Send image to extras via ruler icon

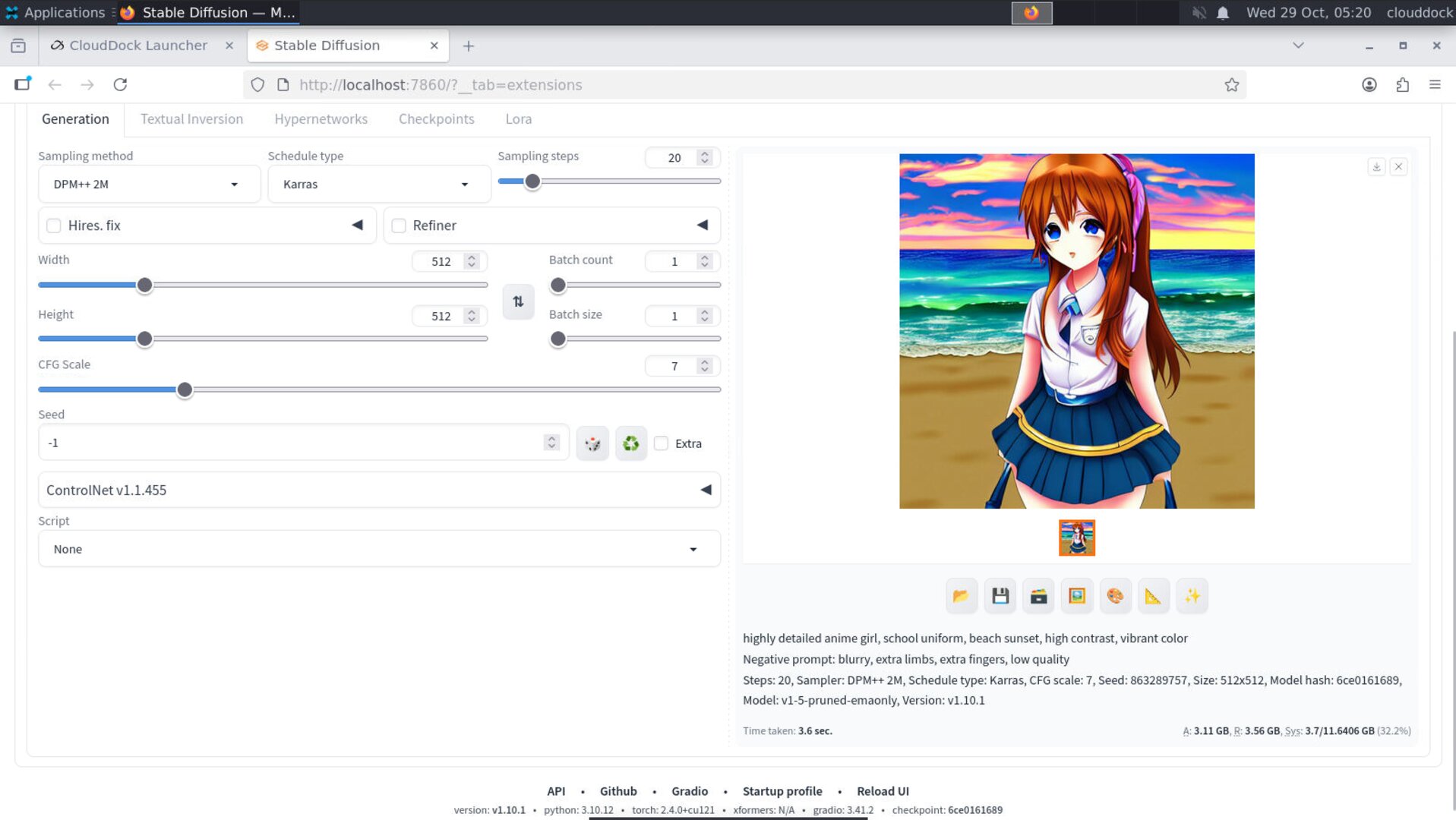pos(1154,596)
